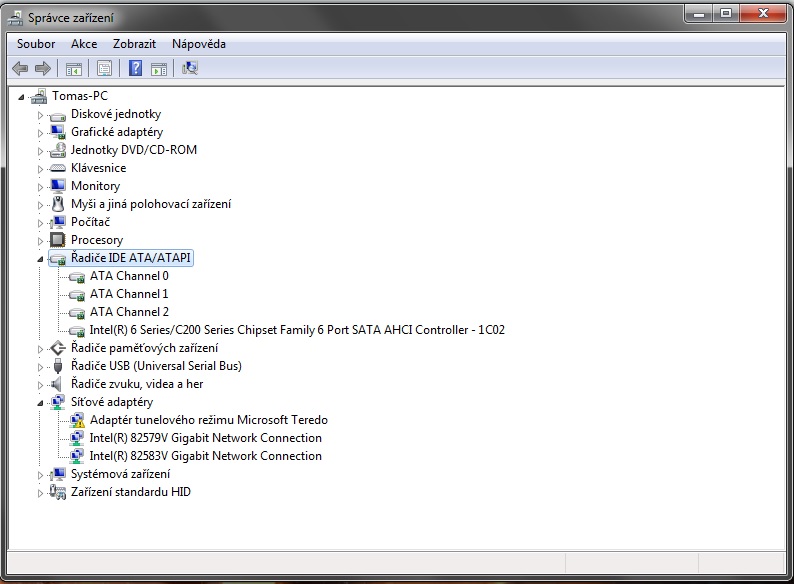Open the Properties toolbar icon

104,68
